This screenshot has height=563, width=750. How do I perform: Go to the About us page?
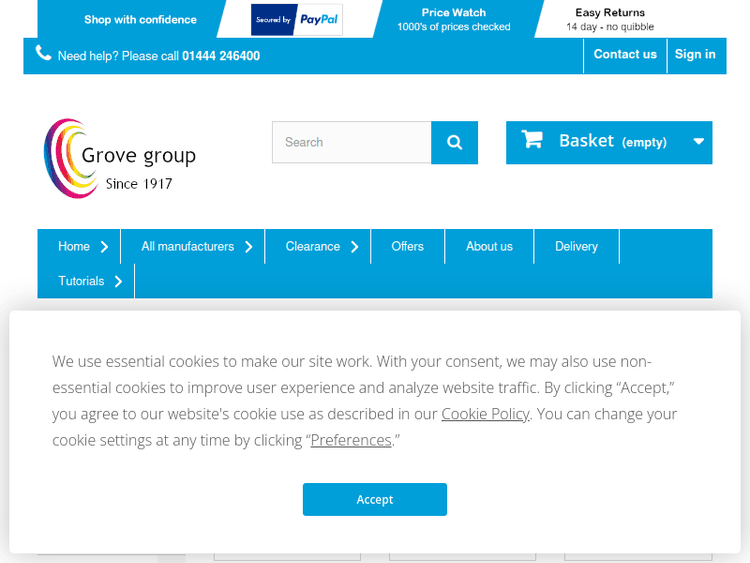click(x=489, y=247)
